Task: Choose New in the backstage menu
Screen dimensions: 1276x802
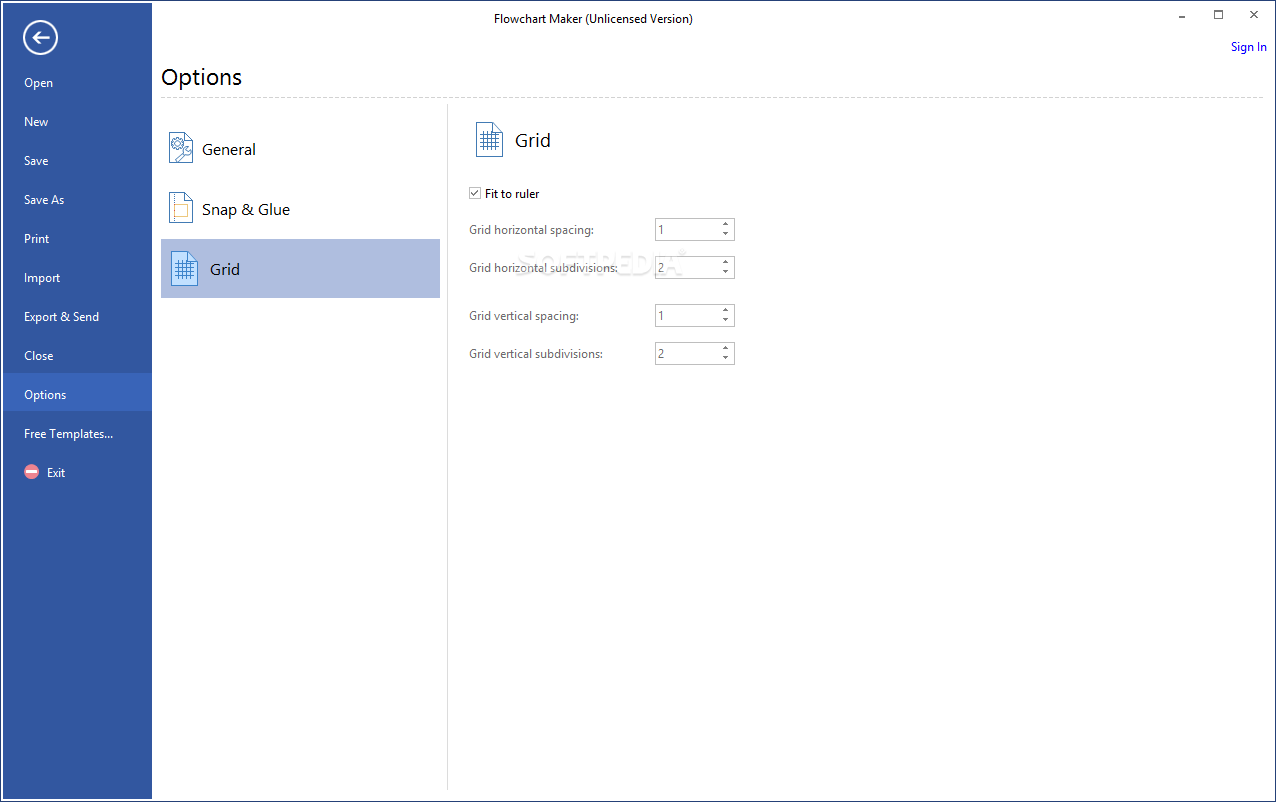Action: coord(77,122)
